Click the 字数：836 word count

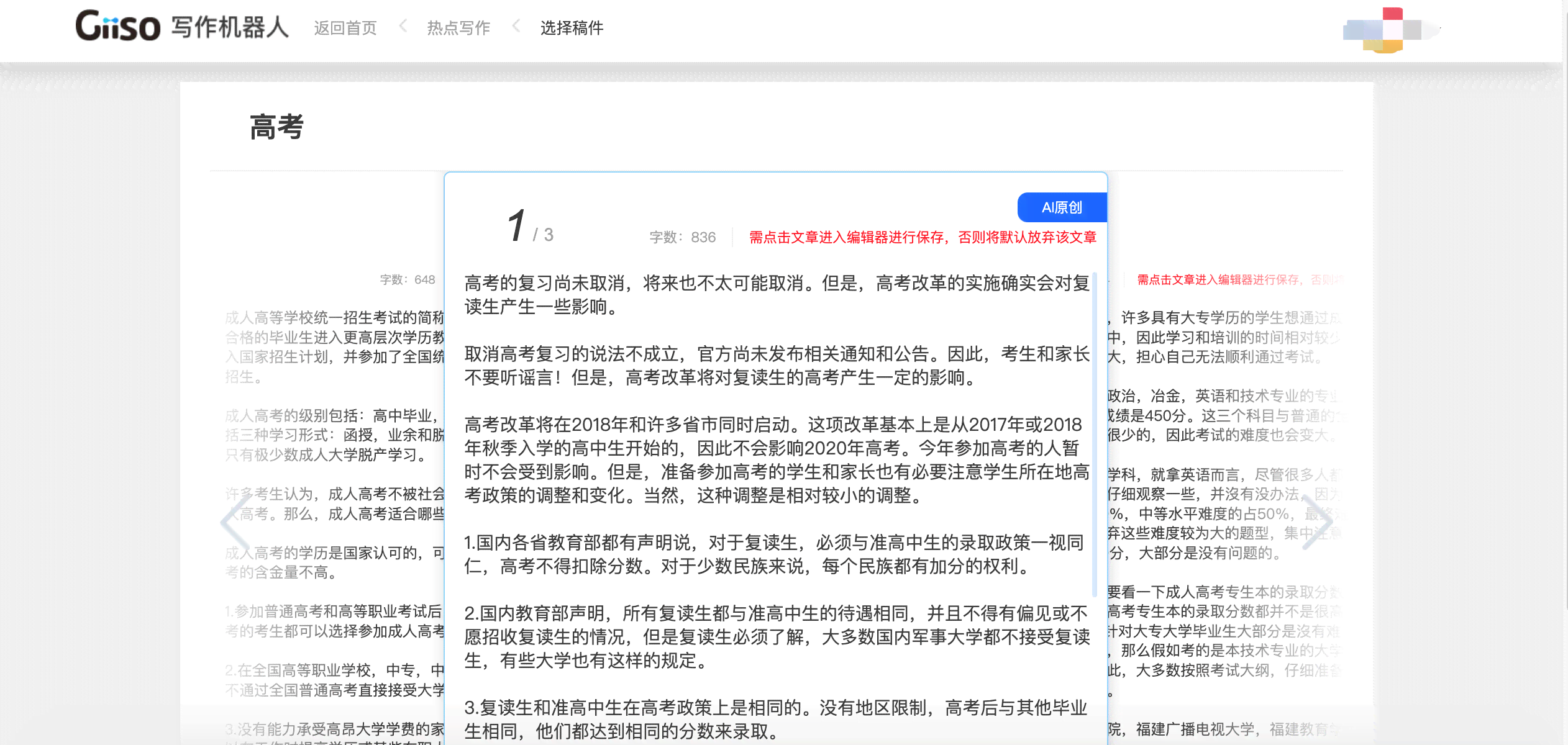pyautogui.click(x=682, y=237)
